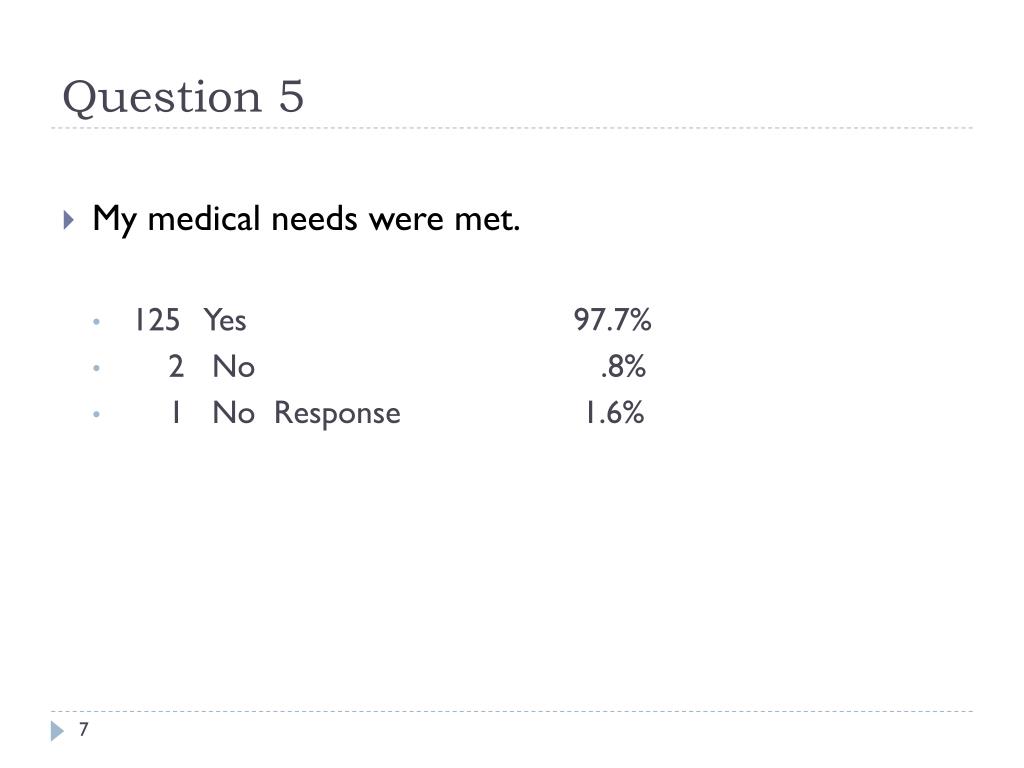Click the triangle icon in slide footer

point(57,731)
